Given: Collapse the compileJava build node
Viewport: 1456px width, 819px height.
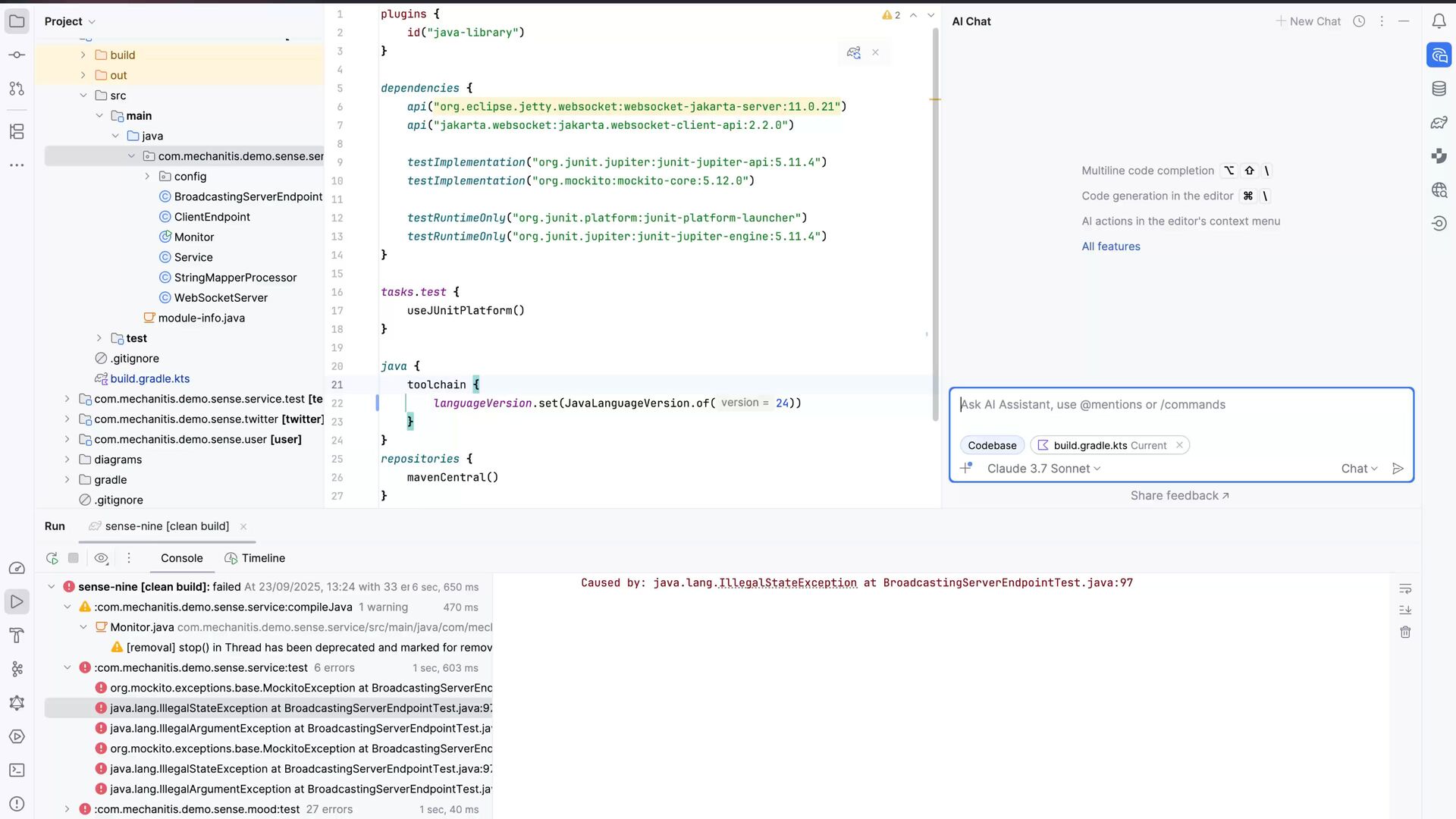Looking at the screenshot, I should point(67,607).
